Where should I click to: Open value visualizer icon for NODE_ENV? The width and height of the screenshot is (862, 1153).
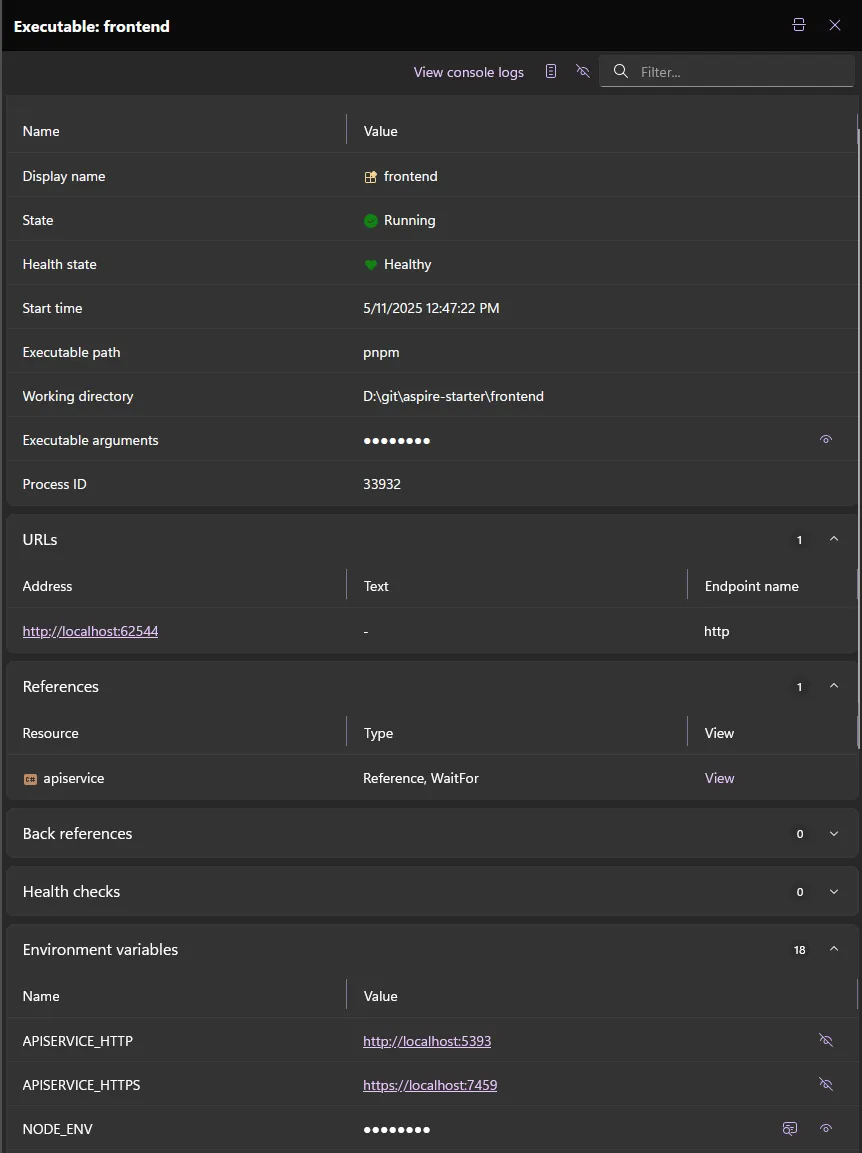point(789,1128)
